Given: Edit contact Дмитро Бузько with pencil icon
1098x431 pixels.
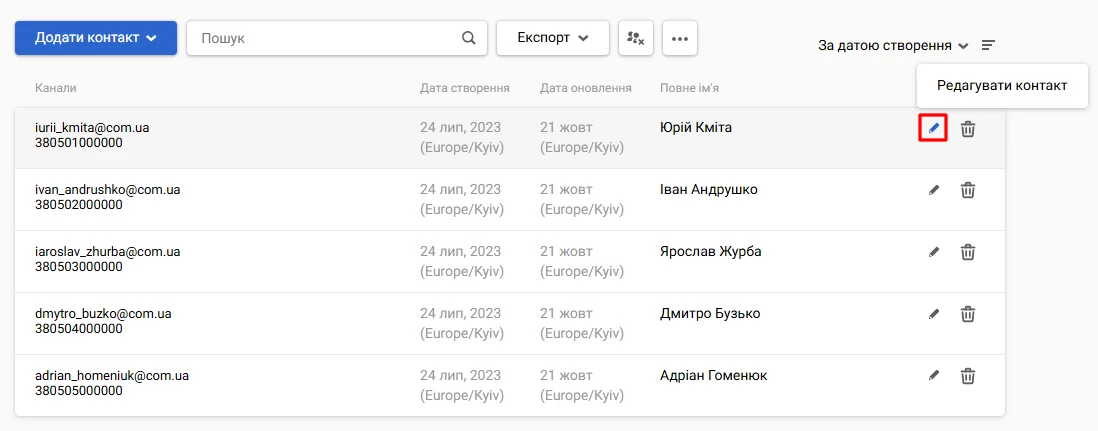Looking at the screenshot, I should tap(933, 314).
